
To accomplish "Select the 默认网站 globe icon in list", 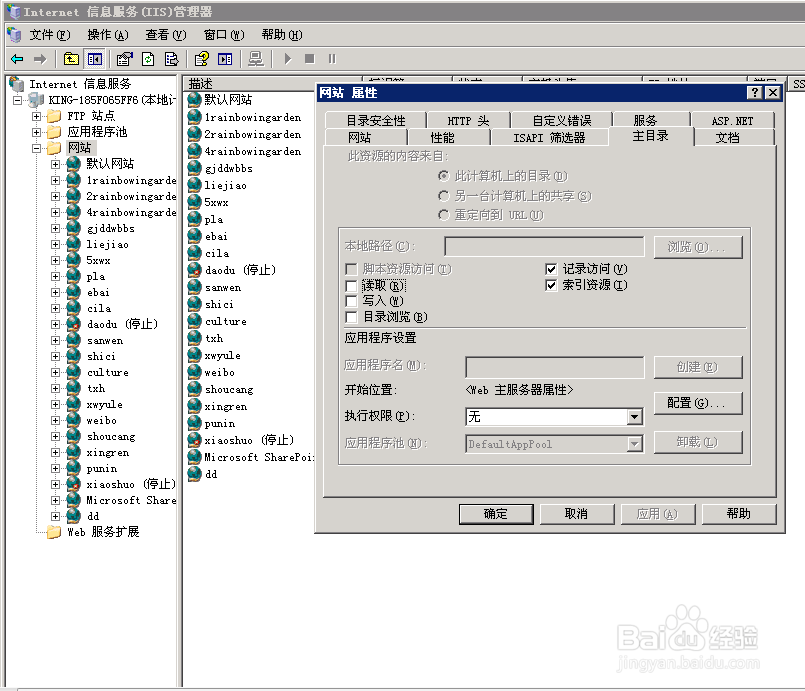I will tap(195, 100).
